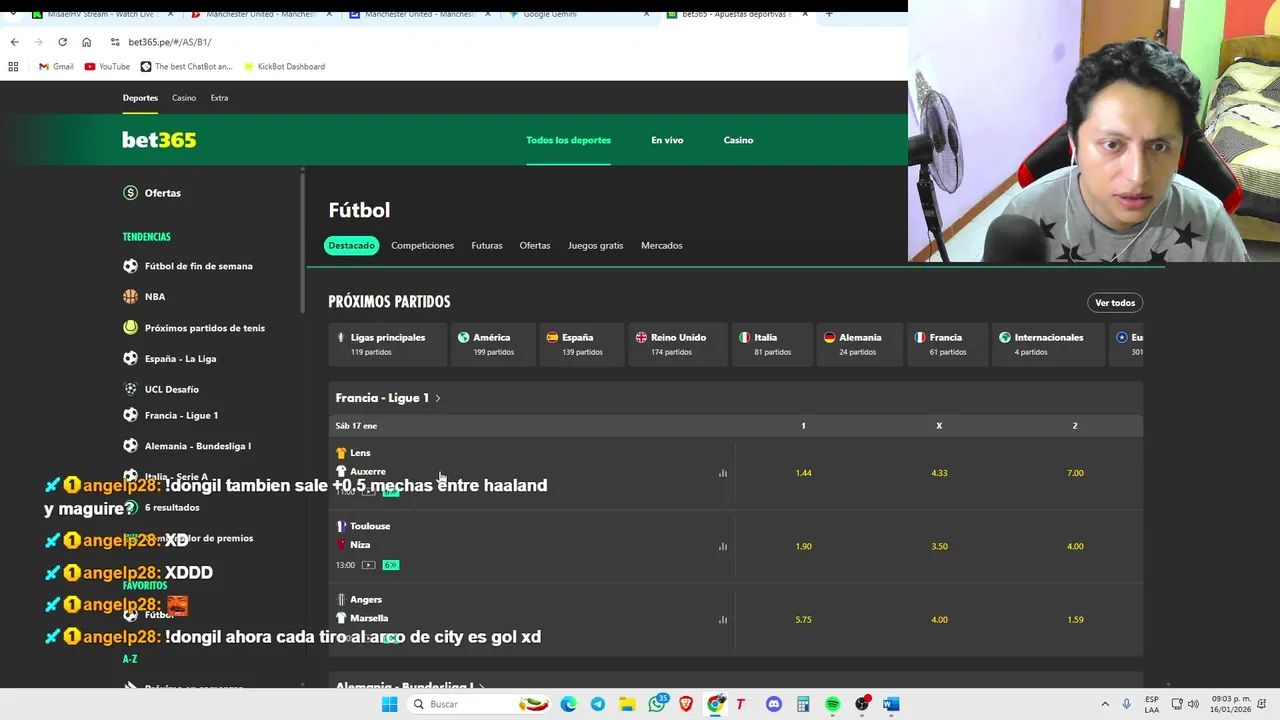1280x720 pixels.
Task: Click the 6x badge on Toulouse match
Action: [391, 565]
